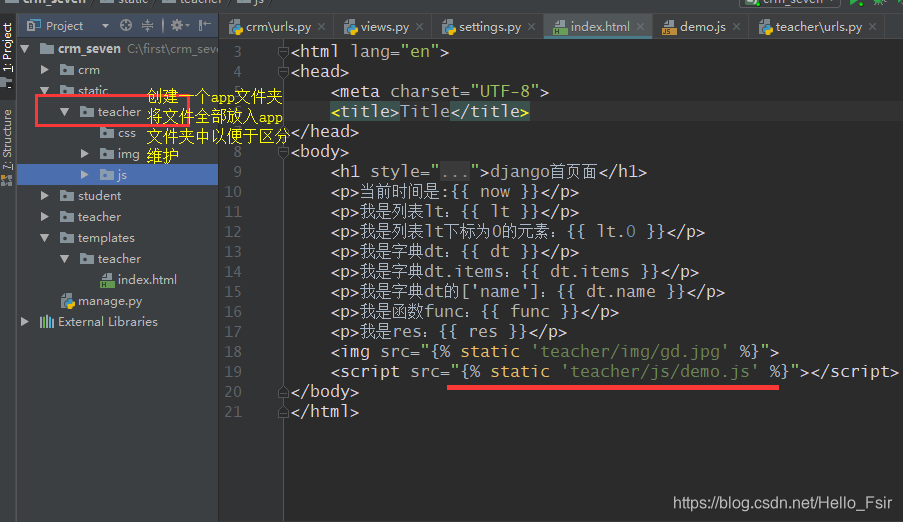Click line number 18 in the gutter
Viewport: 903px width, 522px height.
coord(233,351)
